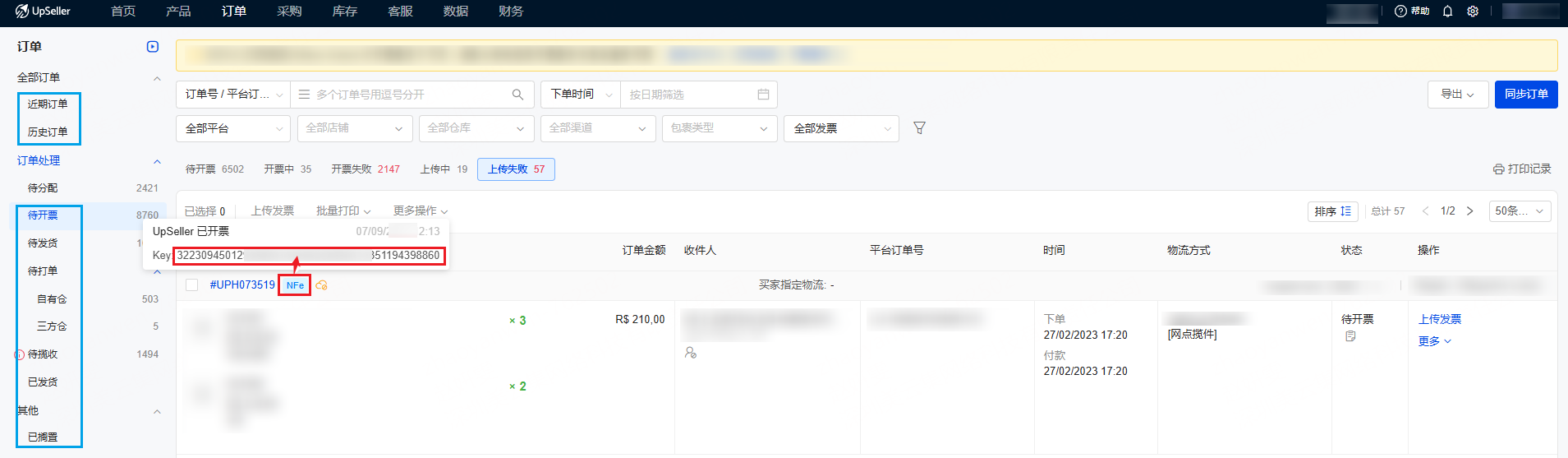Click the advanced filter funnel icon

click(919, 128)
